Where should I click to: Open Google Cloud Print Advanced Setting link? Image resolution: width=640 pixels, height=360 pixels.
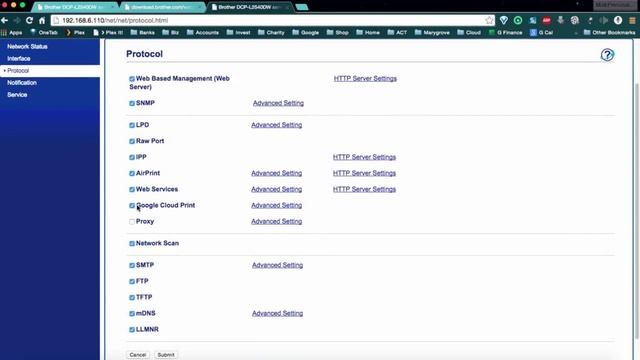coord(277,205)
